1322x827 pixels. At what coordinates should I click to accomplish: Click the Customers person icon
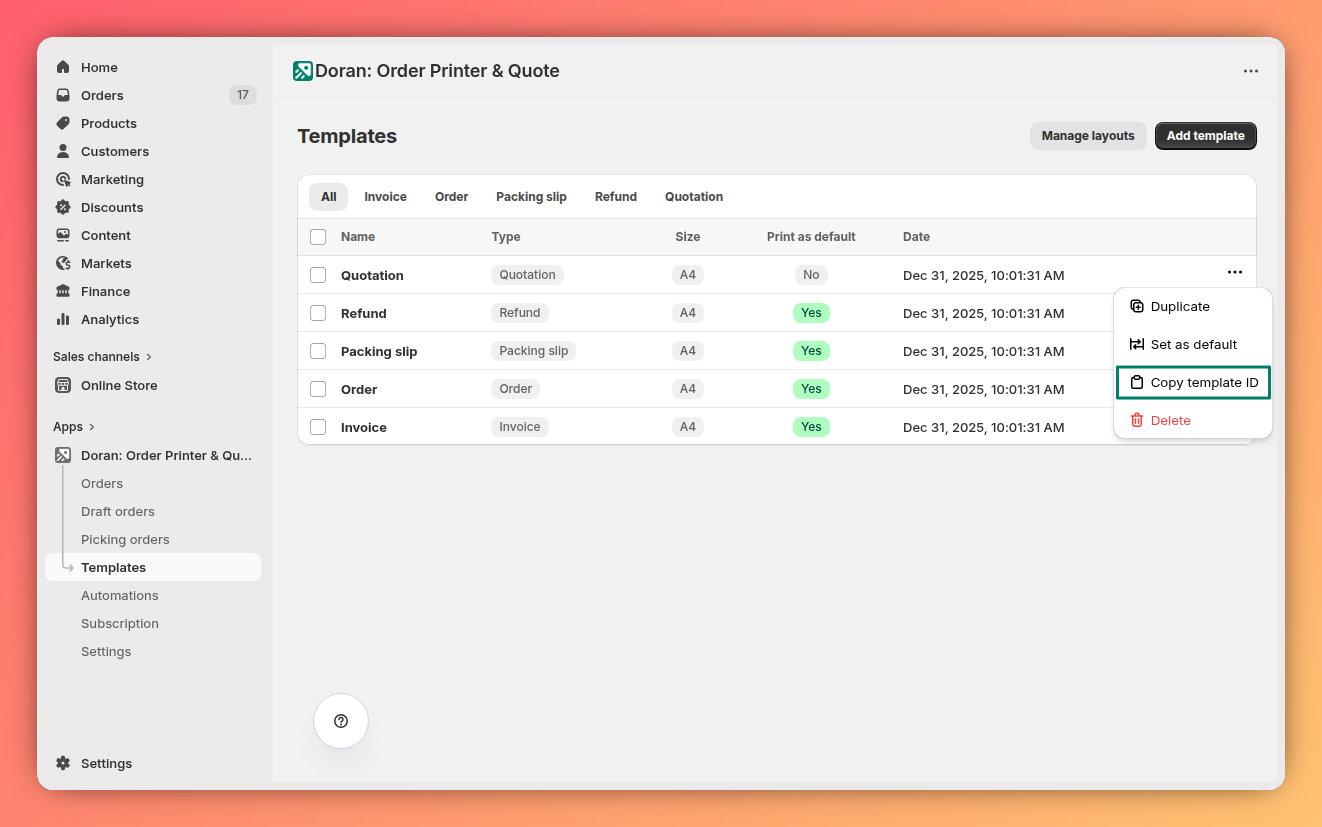[x=63, y=151]
